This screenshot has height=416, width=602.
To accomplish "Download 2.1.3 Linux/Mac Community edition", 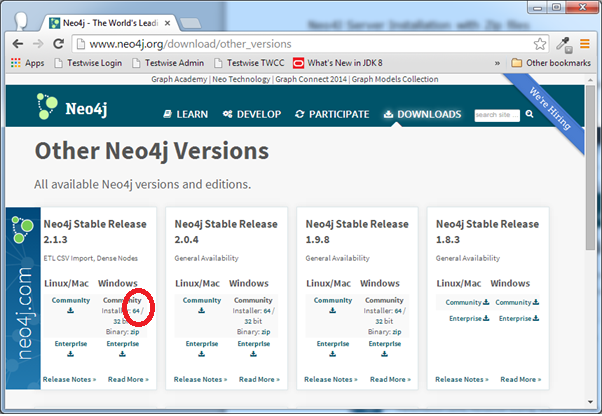I will click(x=71, y=305).
